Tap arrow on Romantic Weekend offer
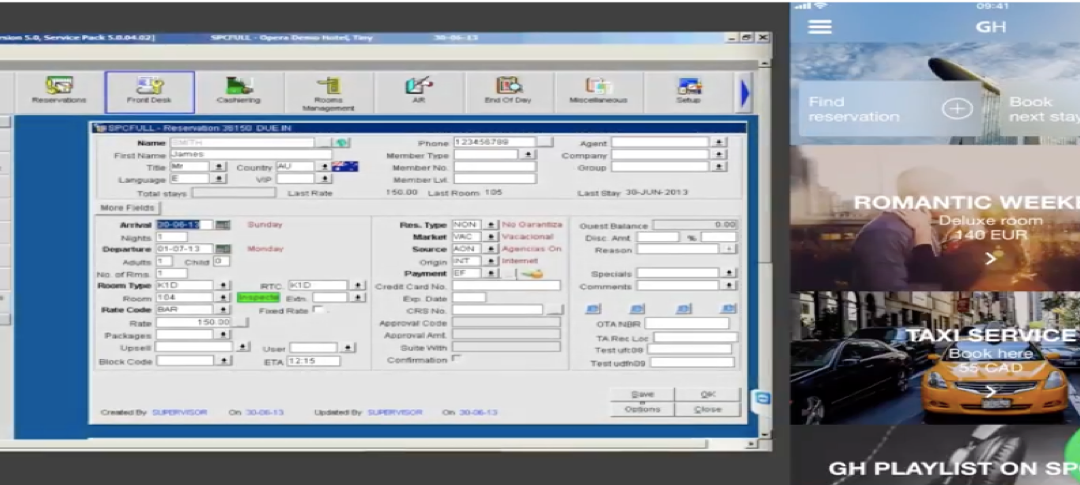The width and height of the screenshot is (1080, 485). point(990,259)
